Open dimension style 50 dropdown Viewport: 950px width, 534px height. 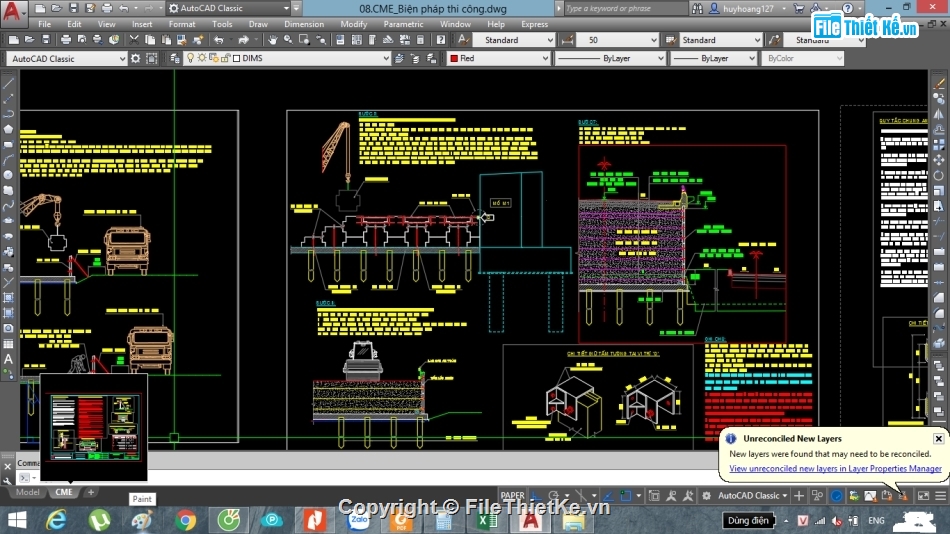pos(653,40)
